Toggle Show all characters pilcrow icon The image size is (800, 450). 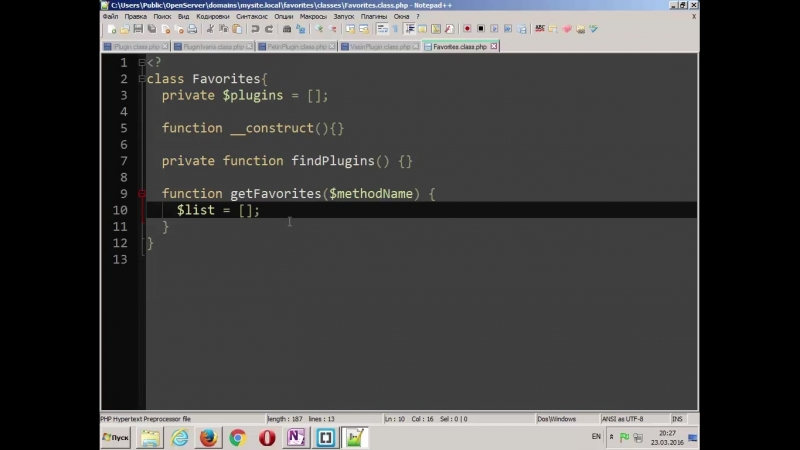click(395, 29)
